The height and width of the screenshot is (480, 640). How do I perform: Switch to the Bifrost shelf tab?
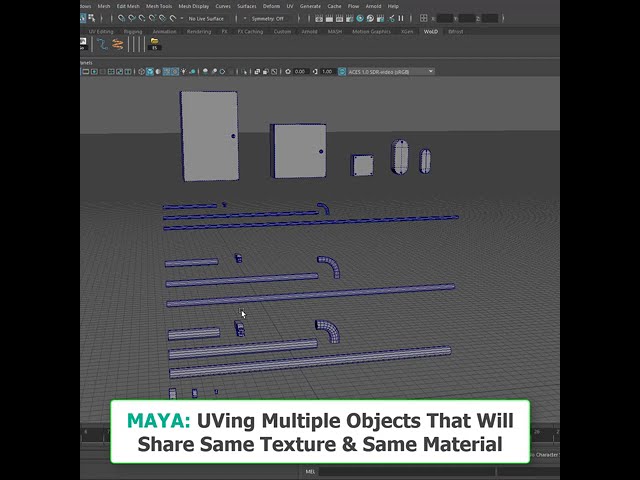point(456,31)
